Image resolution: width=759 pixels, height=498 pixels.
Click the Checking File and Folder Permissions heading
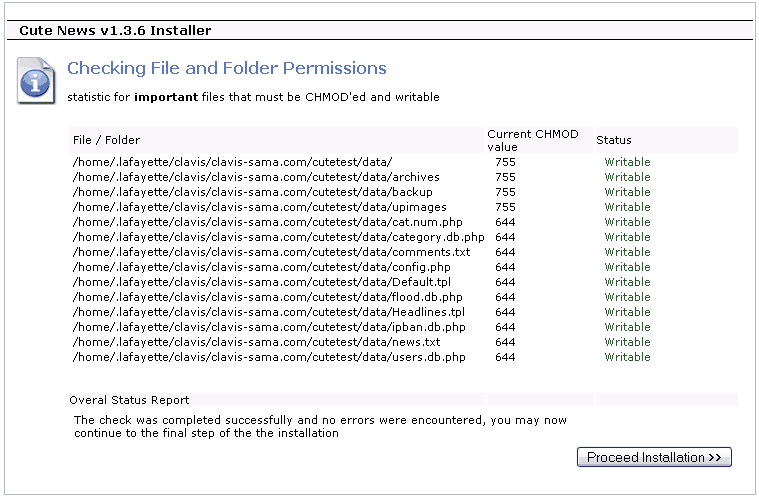[227, 68]
